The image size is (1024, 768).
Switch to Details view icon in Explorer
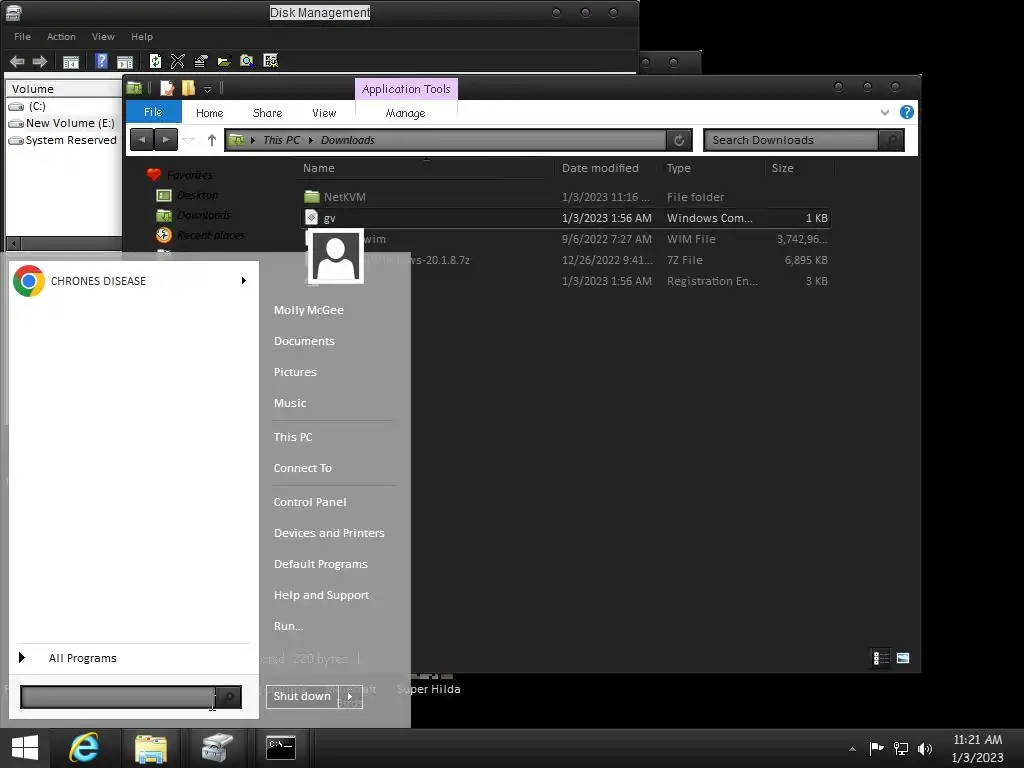point(881,658)
